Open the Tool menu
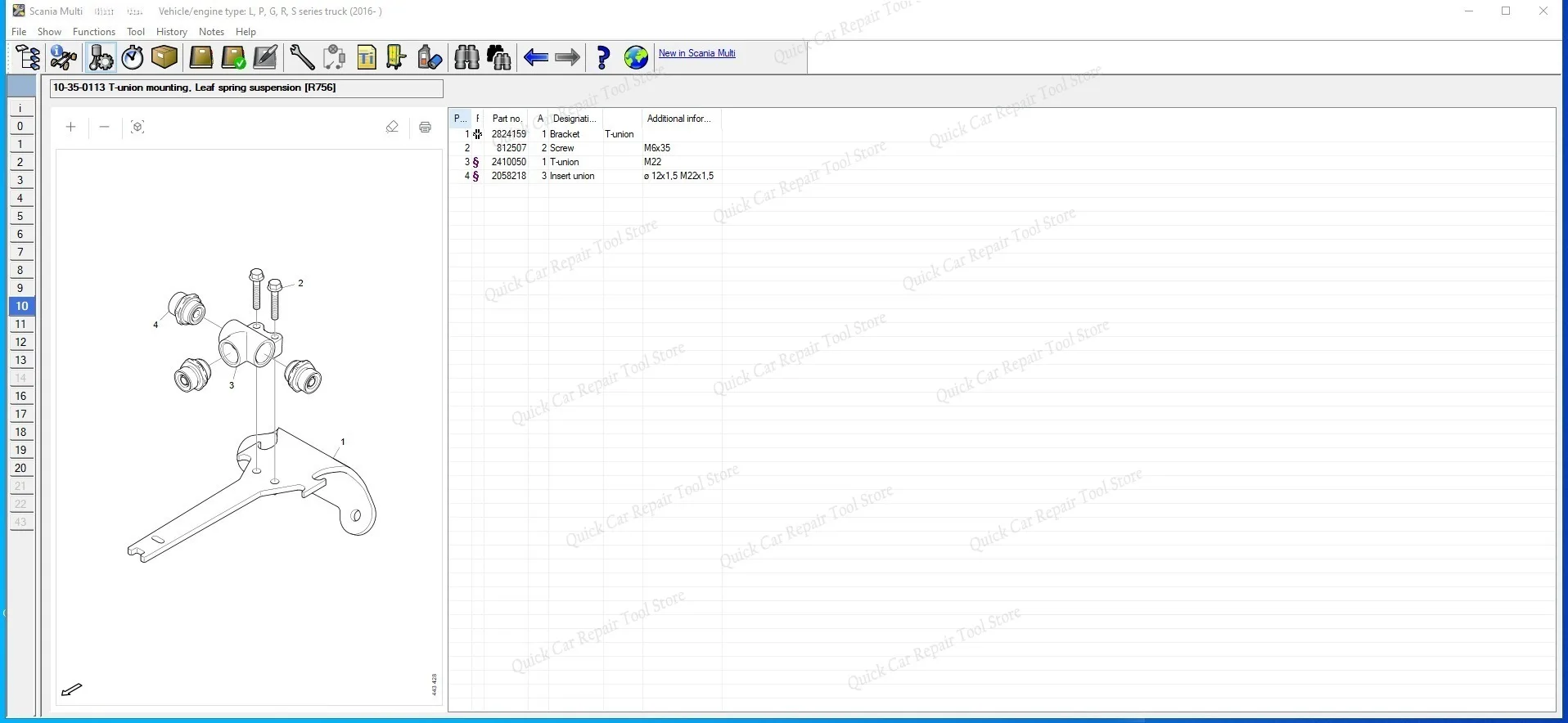 136,32
